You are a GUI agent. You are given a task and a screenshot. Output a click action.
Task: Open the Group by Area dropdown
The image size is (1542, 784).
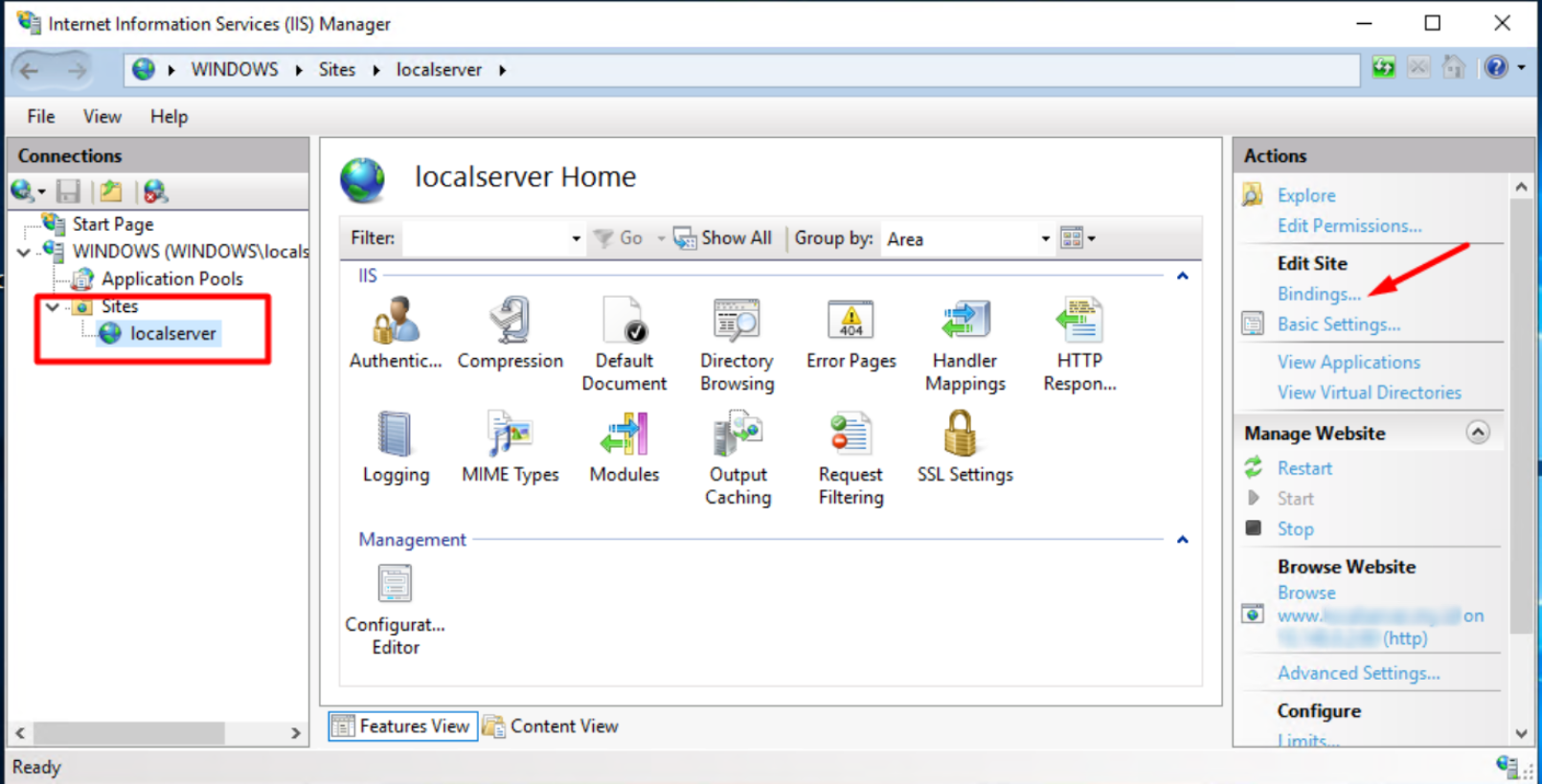[x=1045, y=238]
